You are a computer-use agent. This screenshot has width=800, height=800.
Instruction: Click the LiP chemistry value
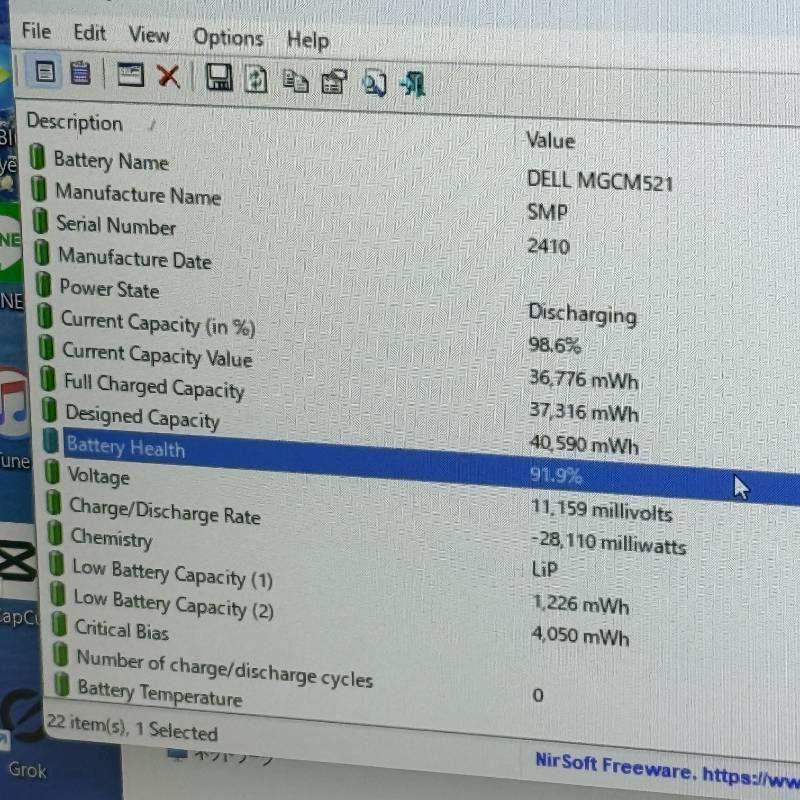tap(544, 568)
